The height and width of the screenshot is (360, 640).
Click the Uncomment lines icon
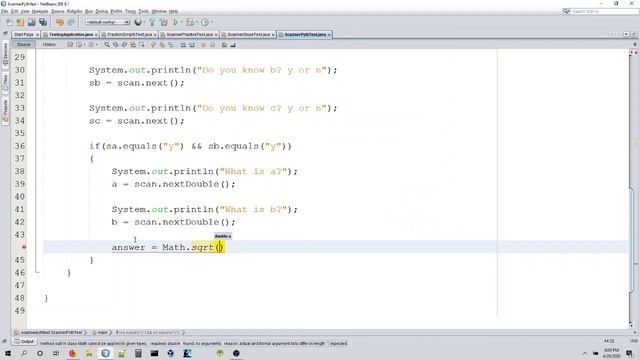coord(233,44)
